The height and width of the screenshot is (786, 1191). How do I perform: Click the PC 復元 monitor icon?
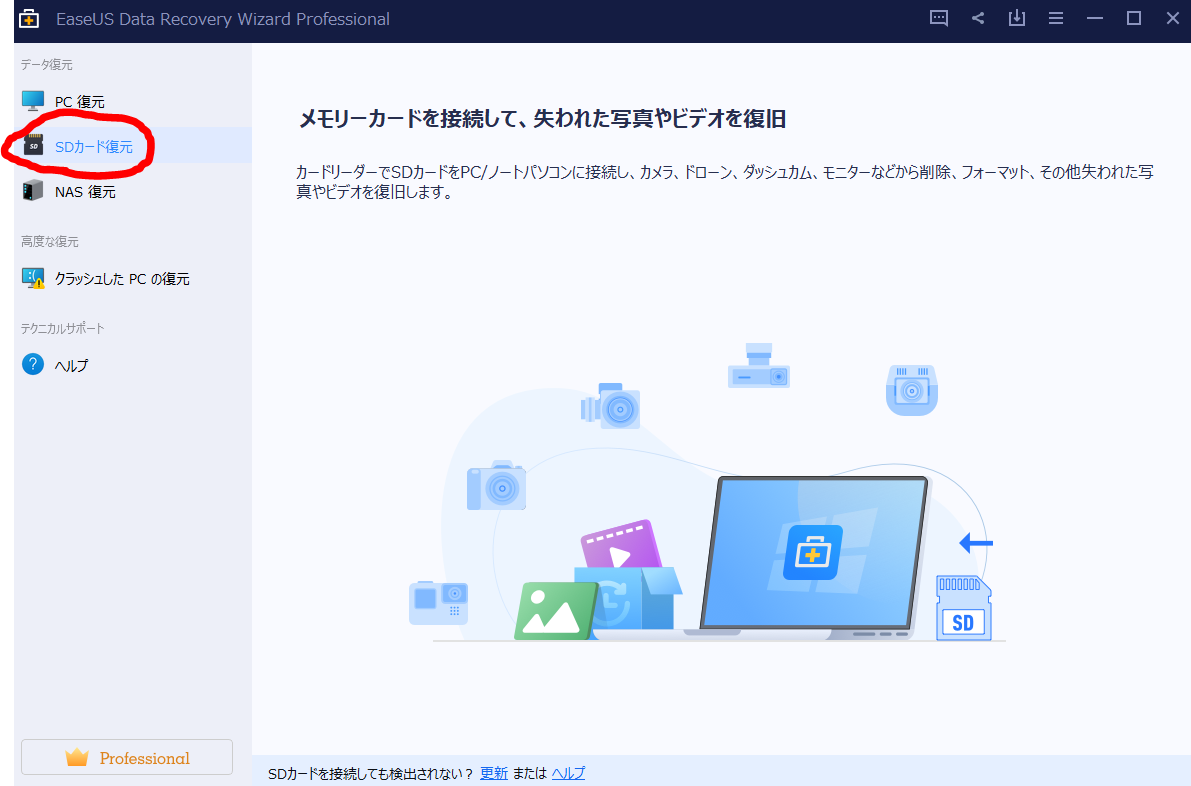pos(33,100)
